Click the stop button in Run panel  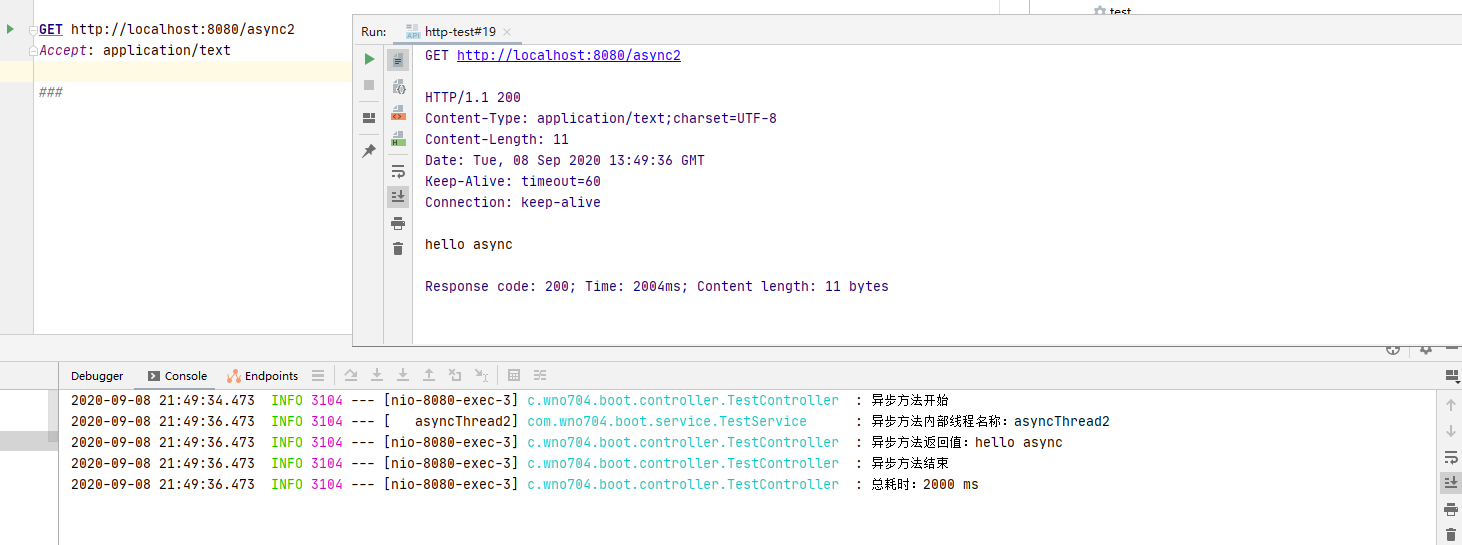click(x=369, y=85)
